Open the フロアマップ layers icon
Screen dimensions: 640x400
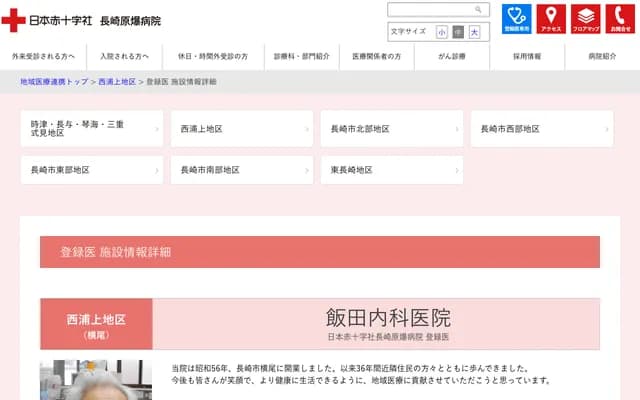586,19
